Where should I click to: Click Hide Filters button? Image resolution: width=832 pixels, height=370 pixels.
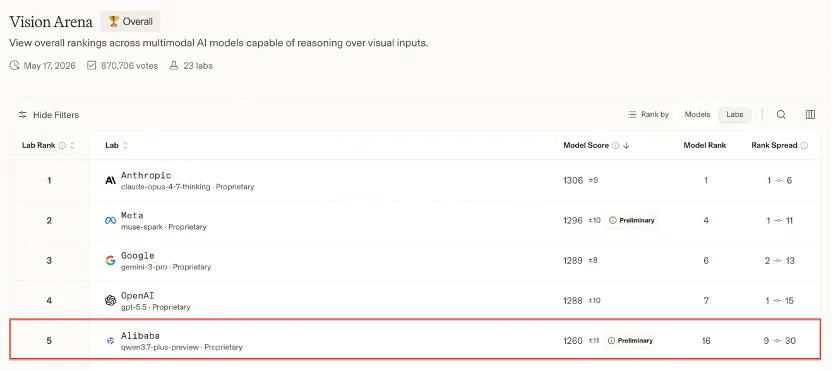(x=48, y=115)
